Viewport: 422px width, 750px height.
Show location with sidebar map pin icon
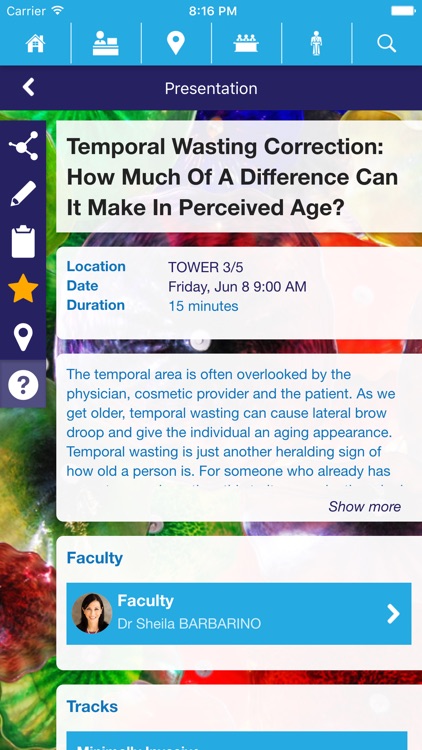23,337
